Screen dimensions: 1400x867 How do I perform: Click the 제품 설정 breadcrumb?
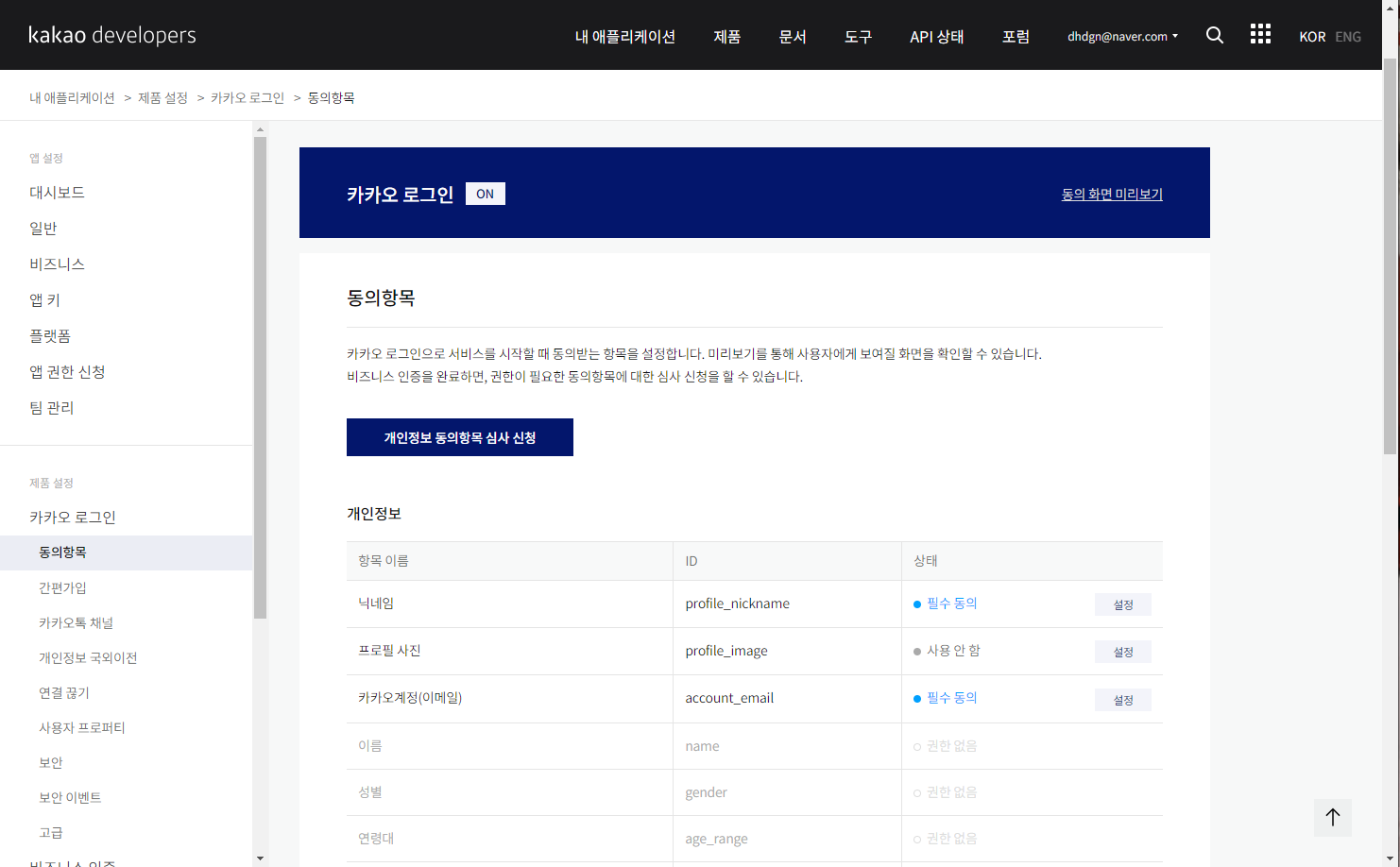162,97
